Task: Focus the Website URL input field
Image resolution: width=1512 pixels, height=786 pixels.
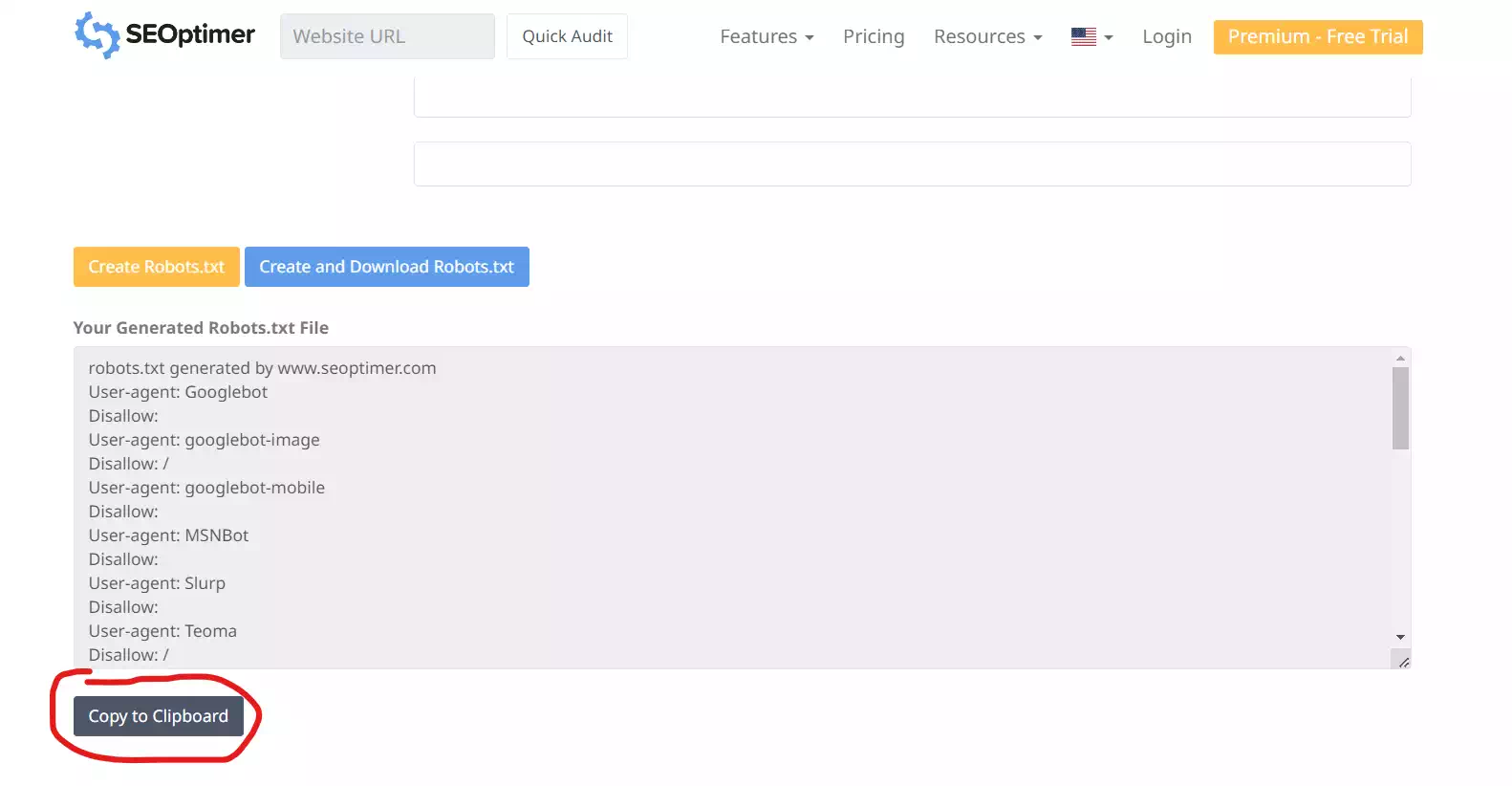Action: (387, 36)
